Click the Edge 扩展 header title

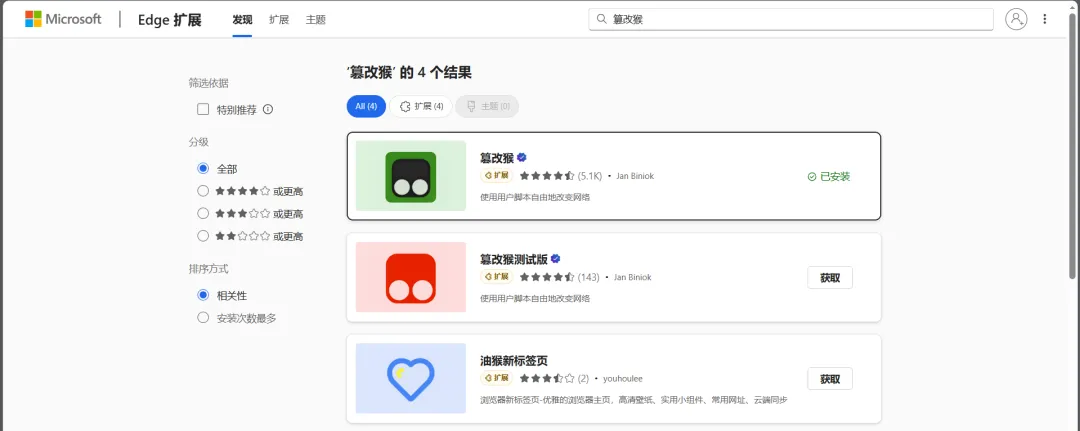click(x=169, y=20)
